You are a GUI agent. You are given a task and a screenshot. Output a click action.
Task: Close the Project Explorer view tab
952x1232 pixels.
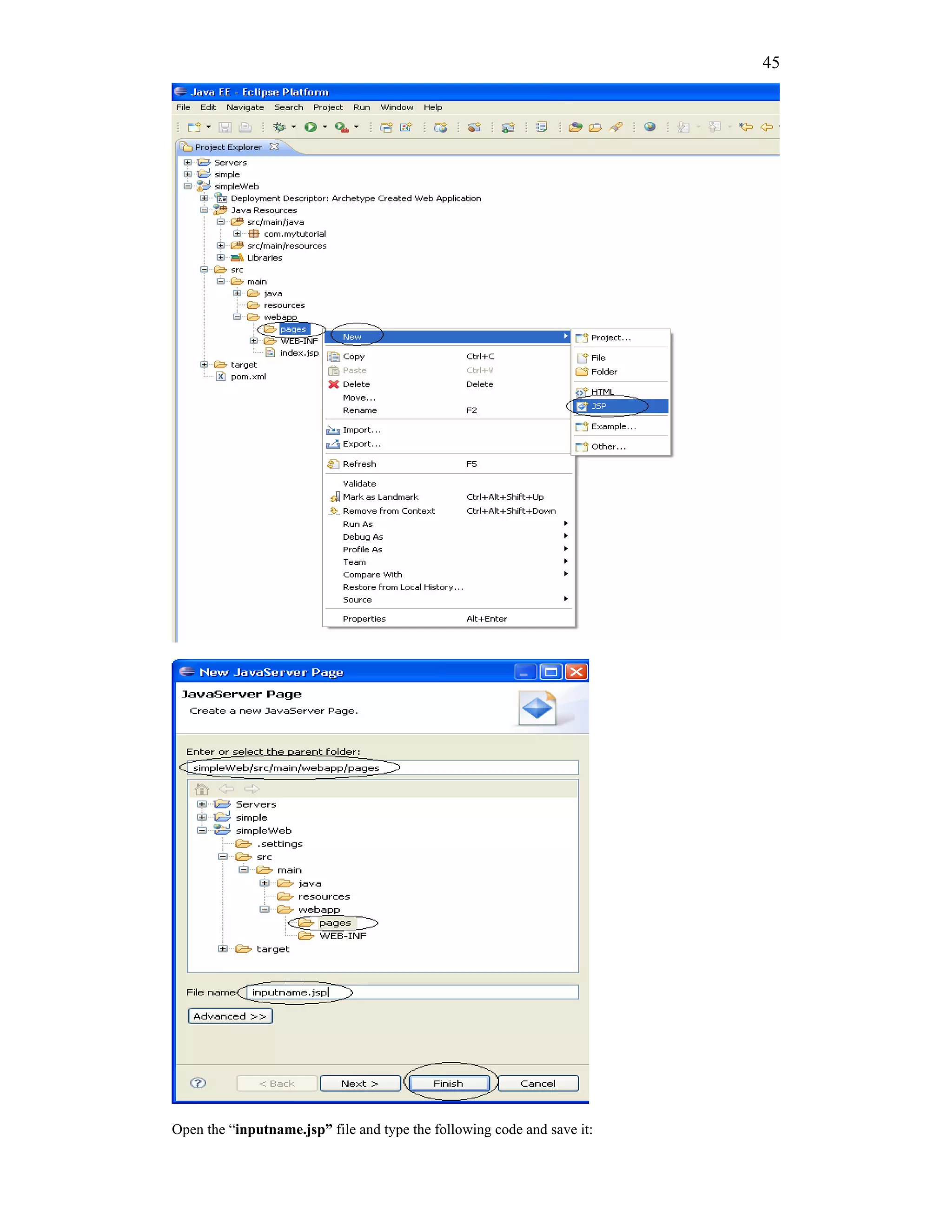point(274,146)
